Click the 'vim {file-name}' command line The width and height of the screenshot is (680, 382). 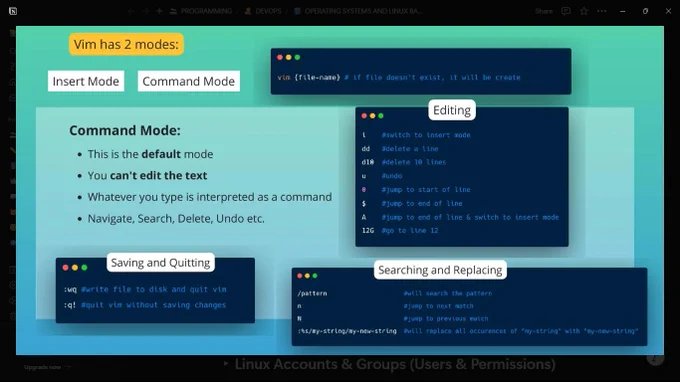(x=399, y=78)
